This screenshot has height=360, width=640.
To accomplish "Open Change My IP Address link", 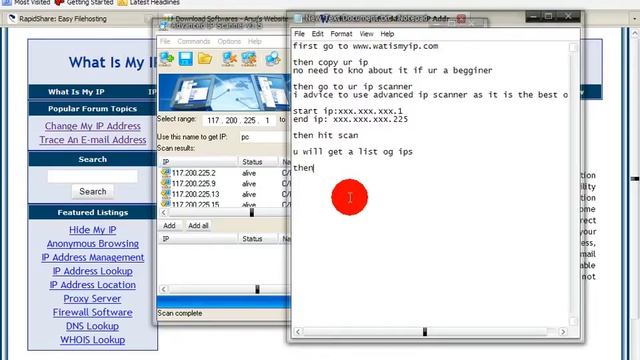I will (93, 126).
